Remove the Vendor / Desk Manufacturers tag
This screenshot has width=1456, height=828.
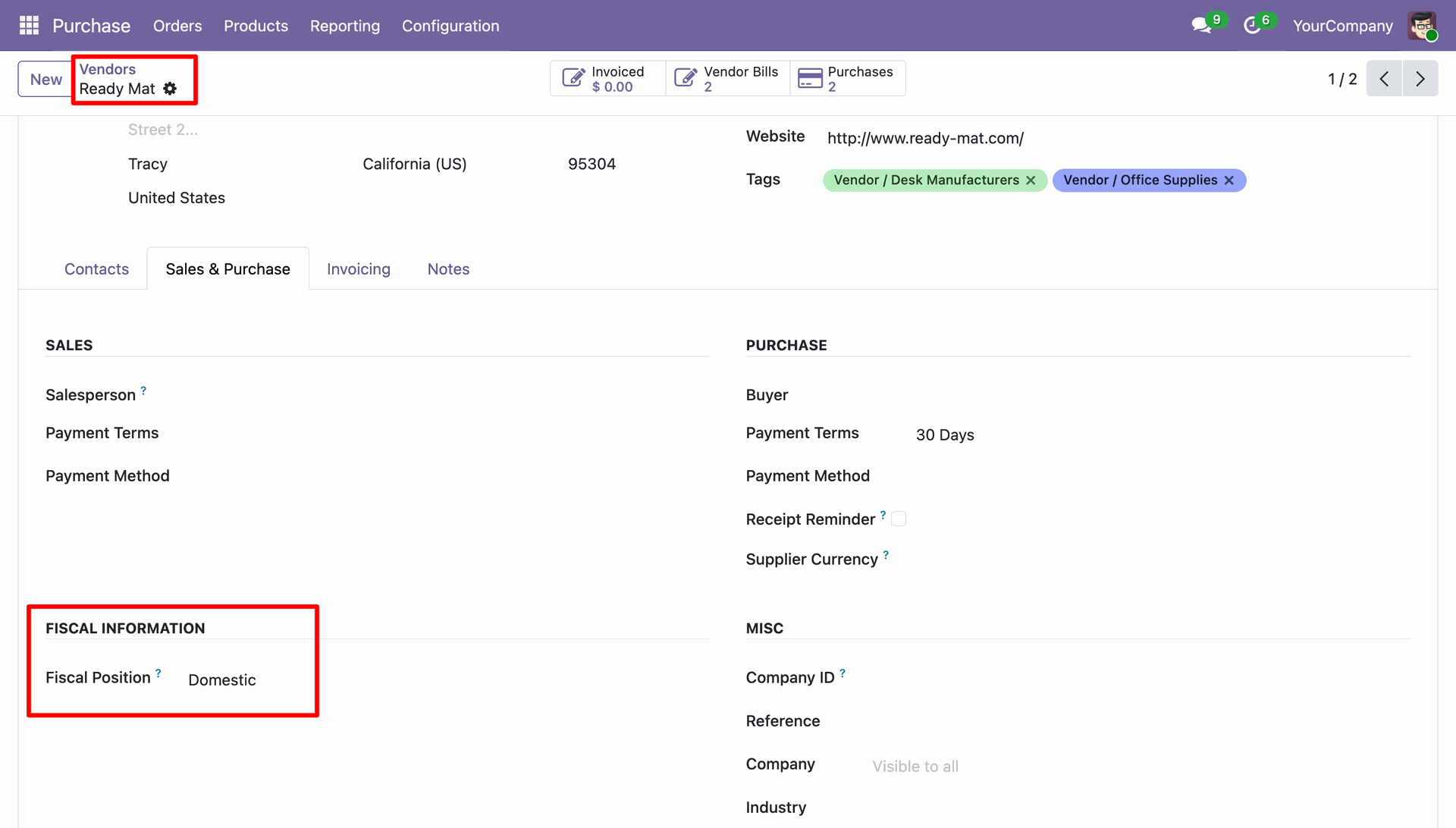click(1031, 180)
